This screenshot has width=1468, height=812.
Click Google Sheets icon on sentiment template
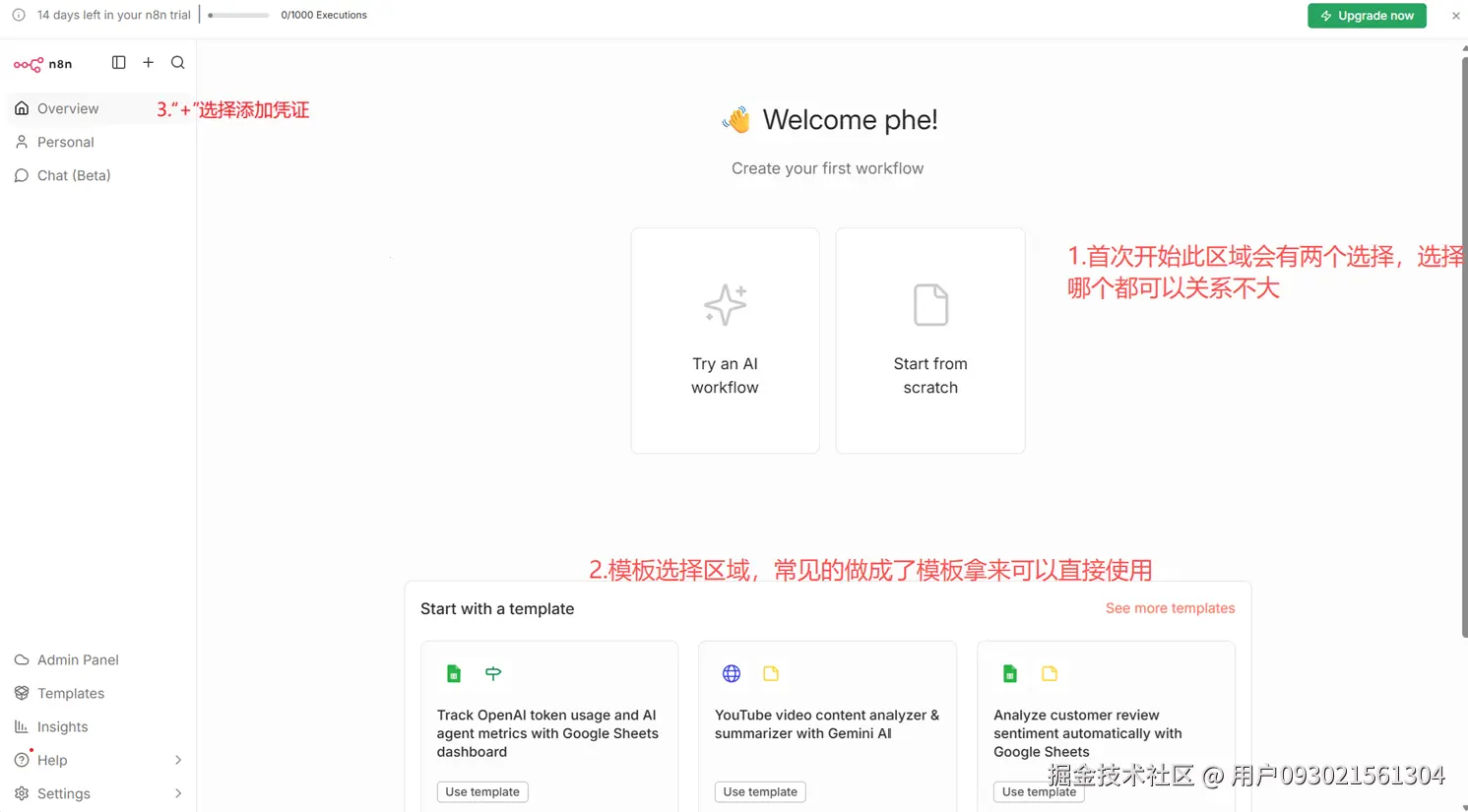pyautogui.click(x=1010, y=674)
